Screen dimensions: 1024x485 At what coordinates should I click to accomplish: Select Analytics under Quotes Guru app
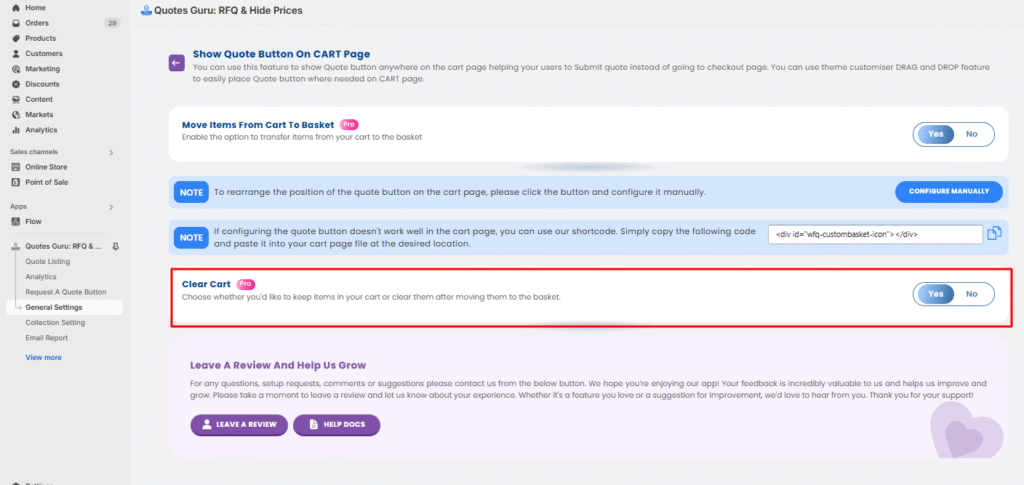(x=40, y=277)
